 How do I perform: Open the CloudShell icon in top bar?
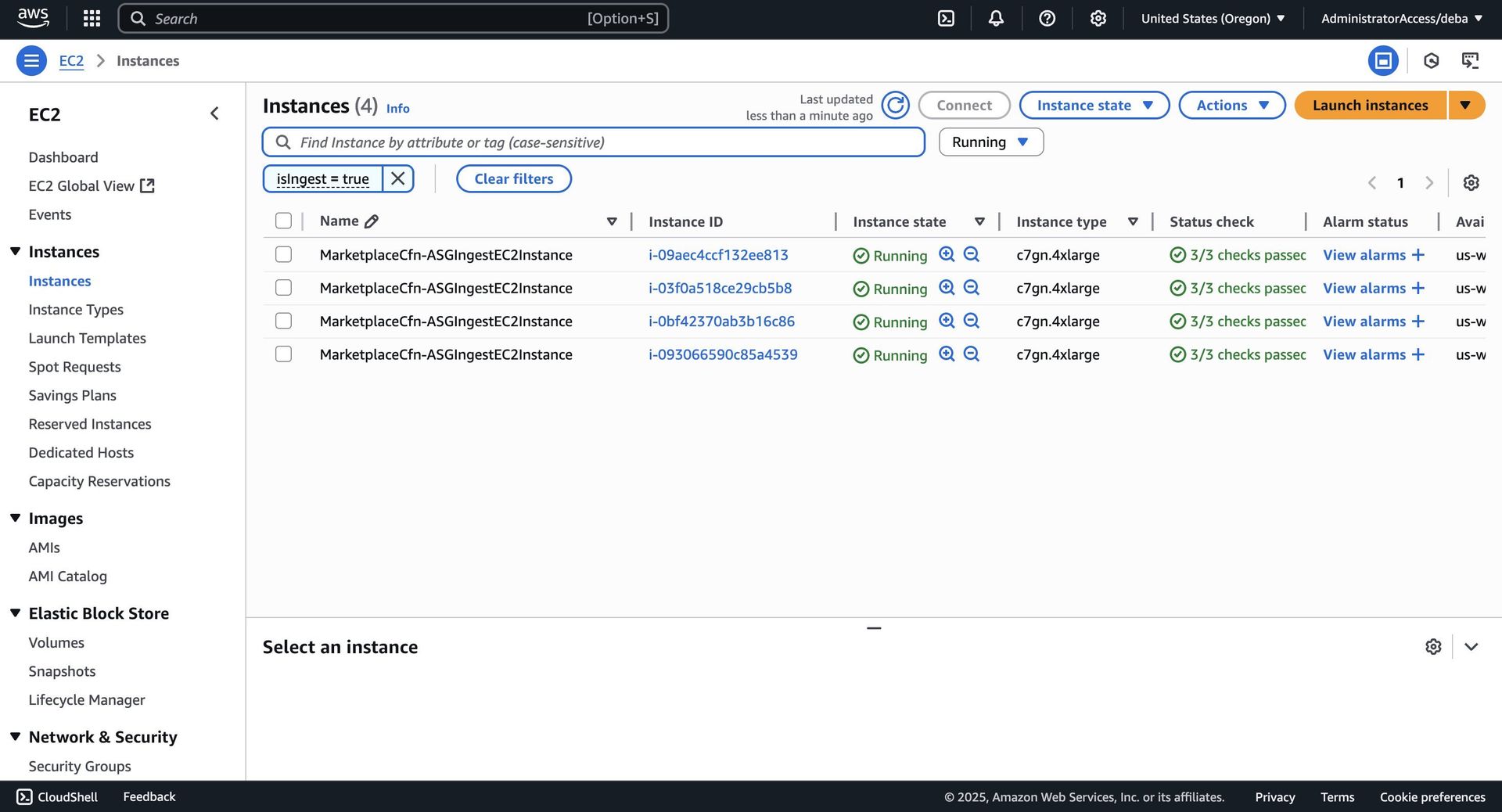point(946,19)
